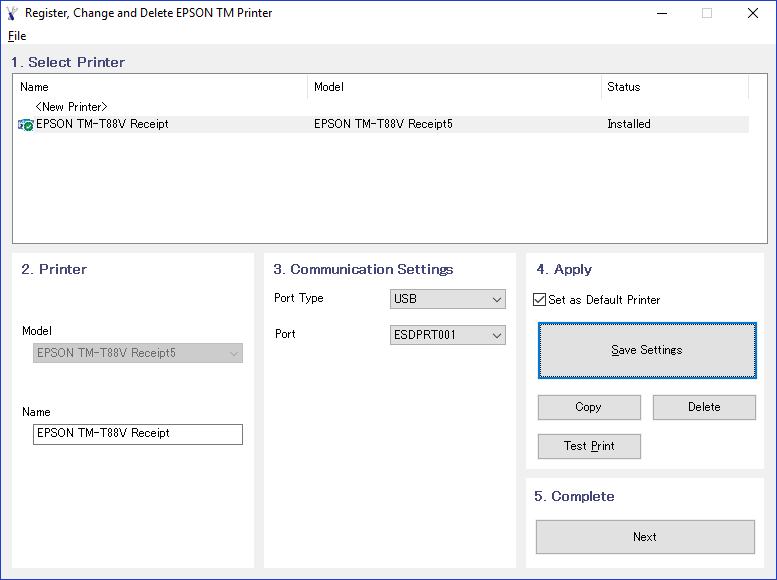The height and width of the screenshot is (580, 777).
Task: Click the Name column header
Action: coord(160,87)
